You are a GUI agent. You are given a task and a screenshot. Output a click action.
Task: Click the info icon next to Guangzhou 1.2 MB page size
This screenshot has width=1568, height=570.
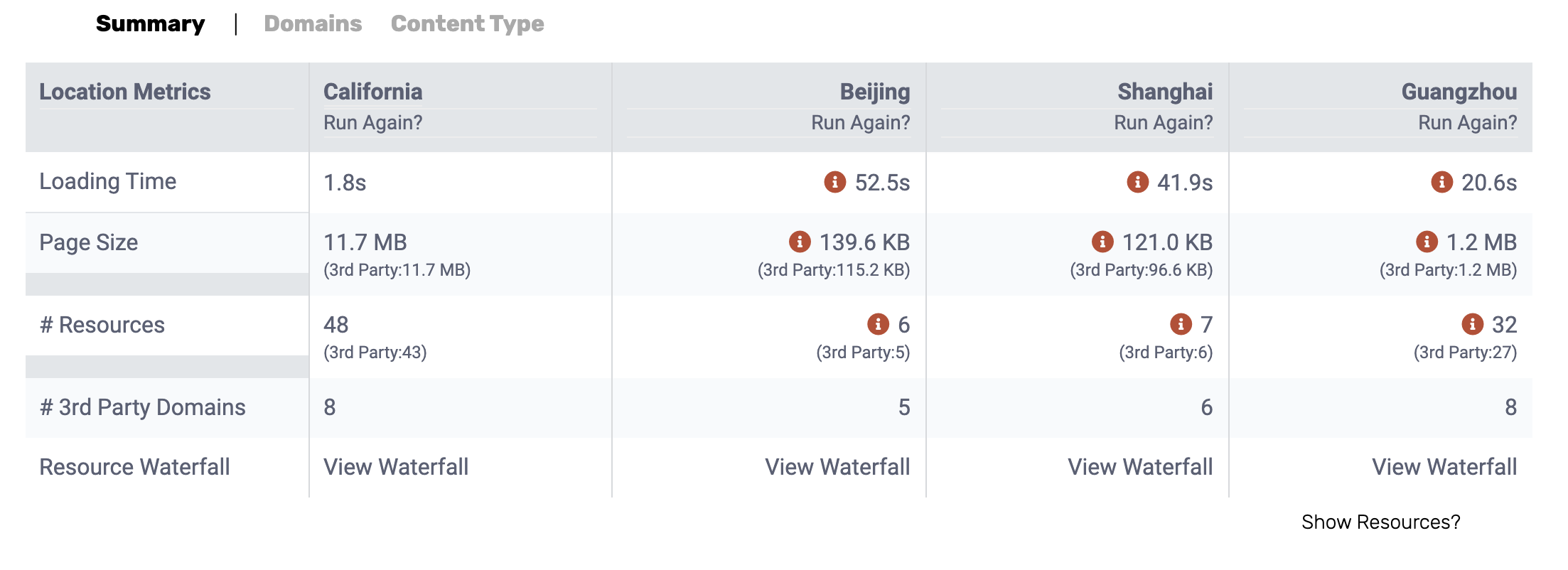[1427, 242]
